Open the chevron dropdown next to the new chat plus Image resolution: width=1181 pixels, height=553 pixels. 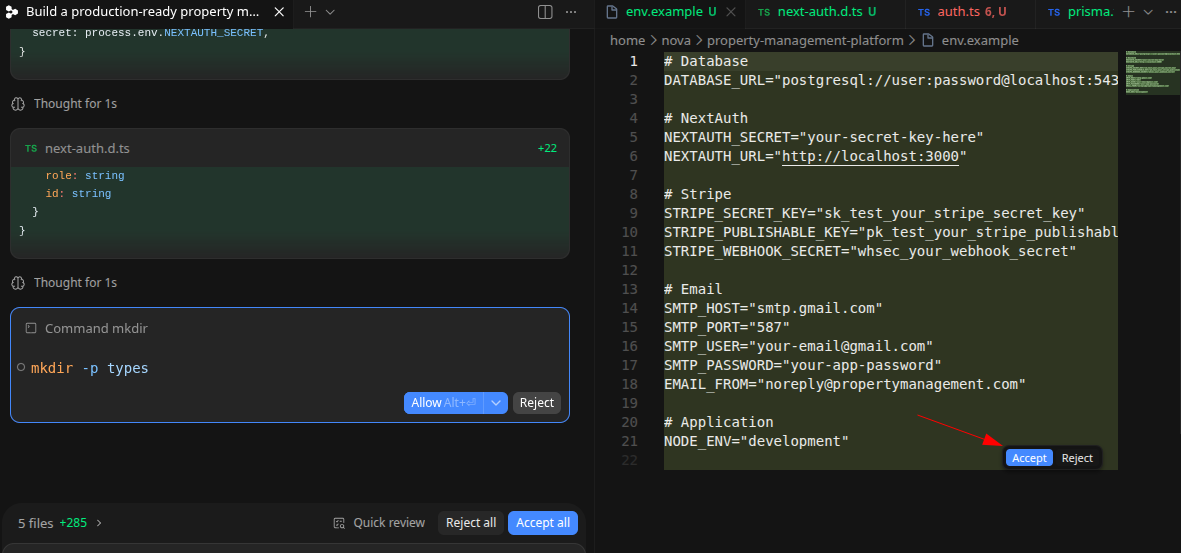330,12
